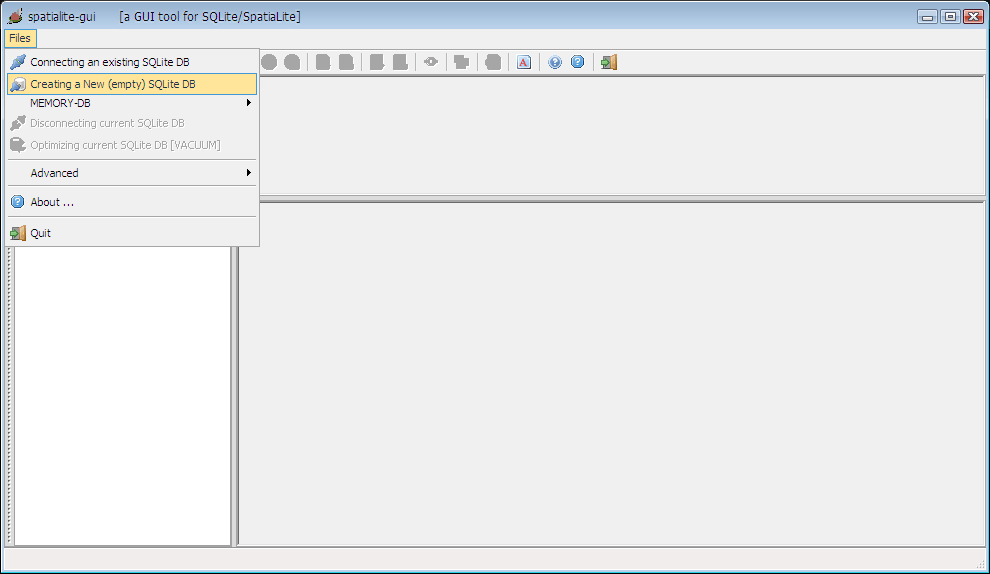Click the round blue question-mark toolbar icon

pos(554,62)
